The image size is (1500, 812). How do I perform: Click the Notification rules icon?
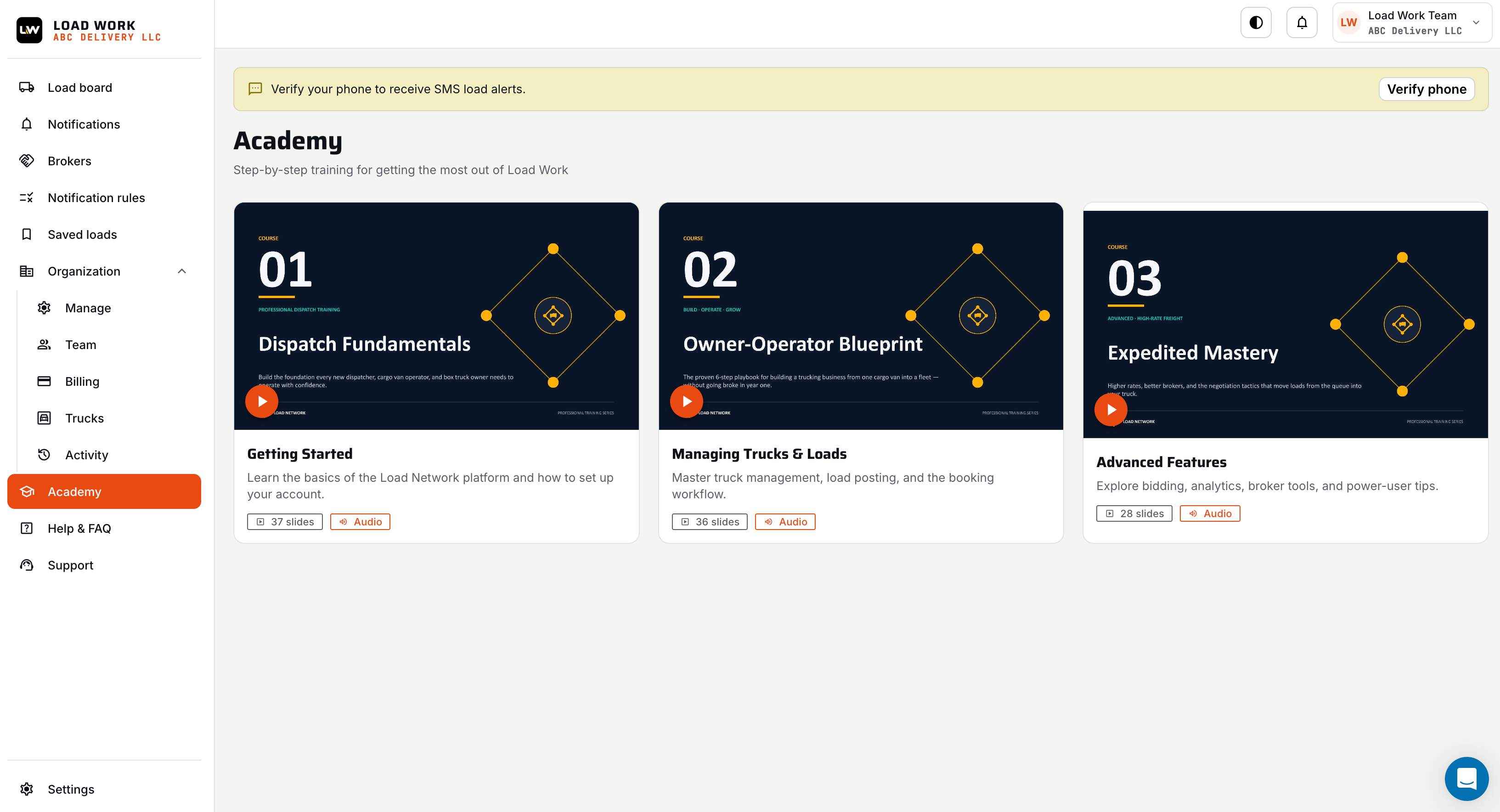(x=27, y=197)
